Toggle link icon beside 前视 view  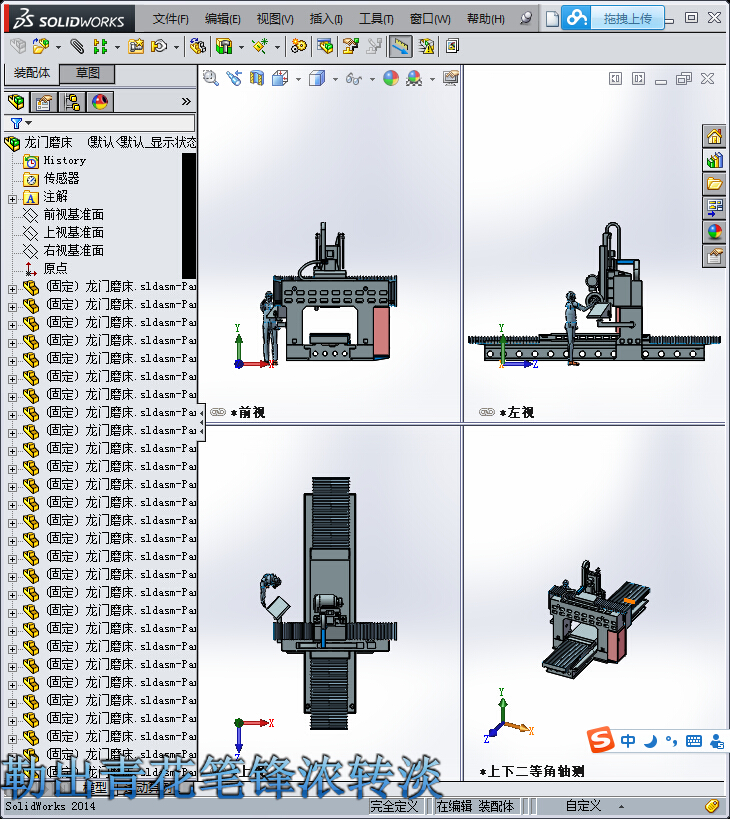(218, 412)
